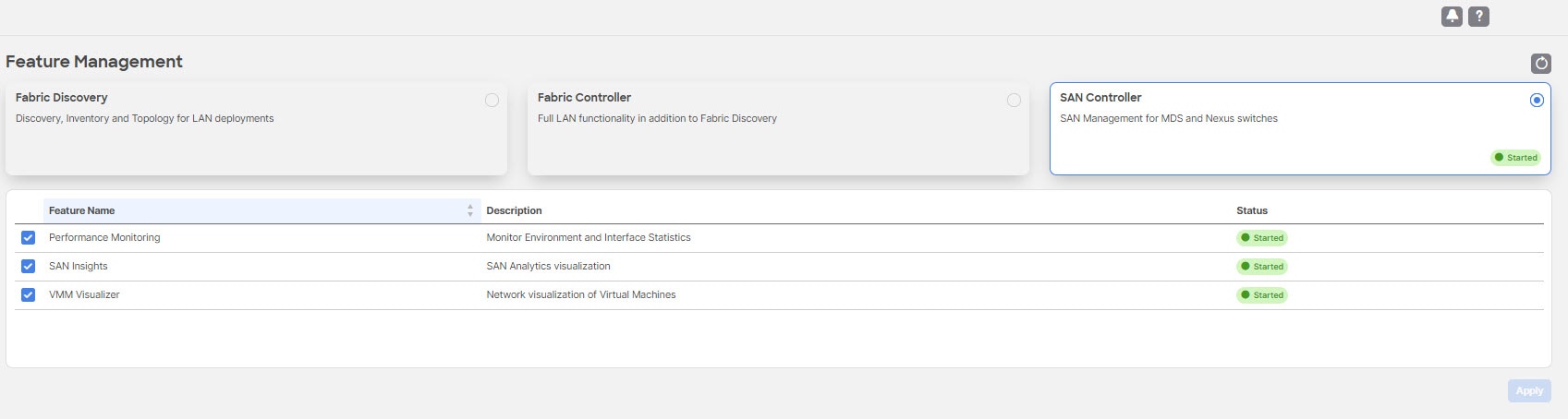Screen dimensions: 1568x419
Task: Select the Fabric Controller radio button
Action: point(1014,100)
